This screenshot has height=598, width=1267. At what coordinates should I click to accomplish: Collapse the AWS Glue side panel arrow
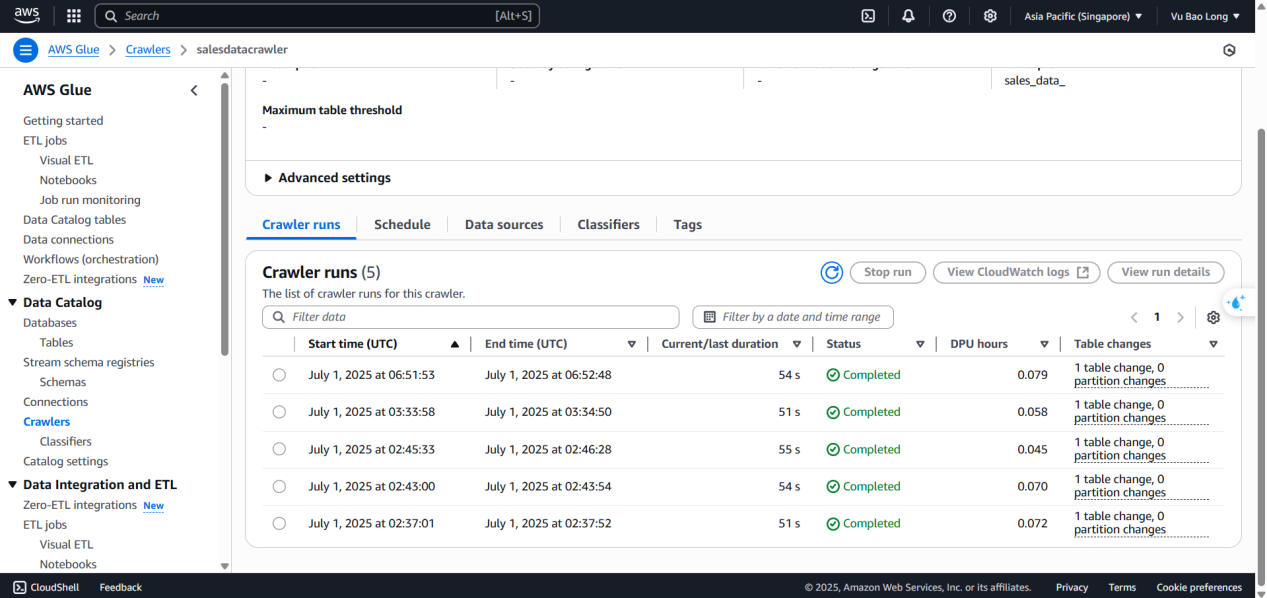[194, 90]
